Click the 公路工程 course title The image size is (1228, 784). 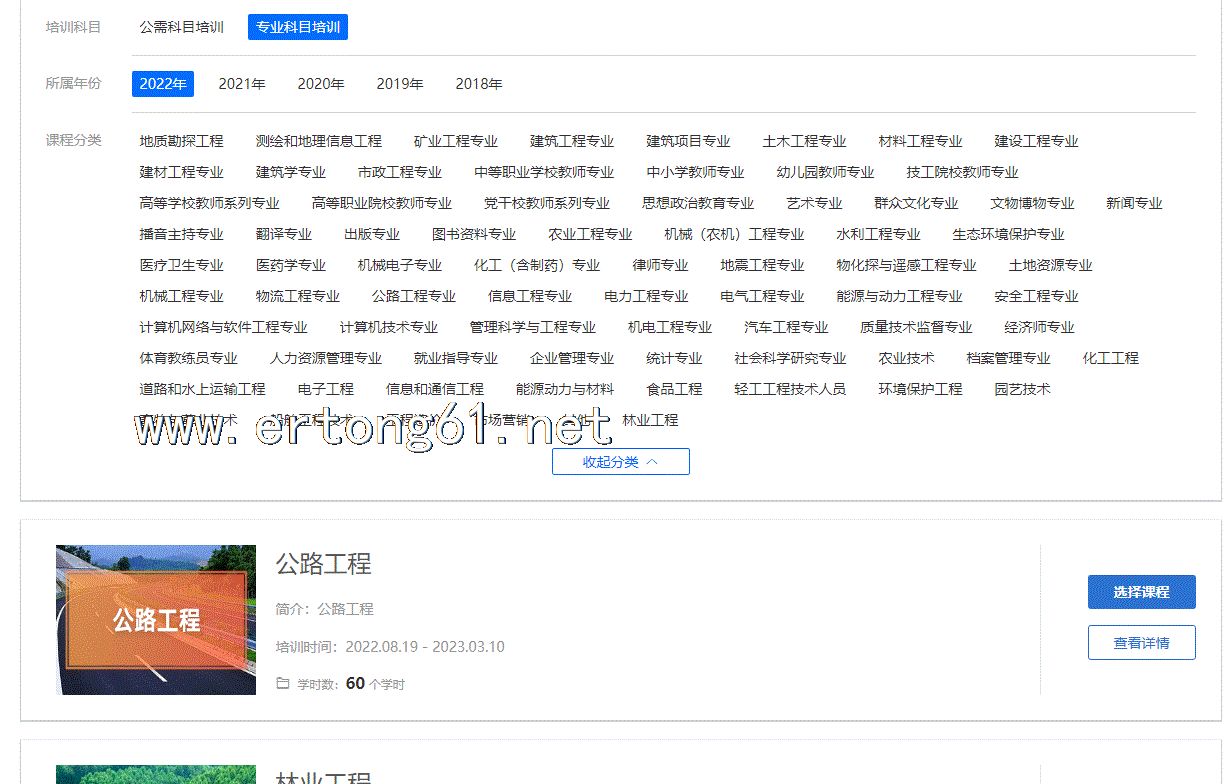tap(323, 564)
